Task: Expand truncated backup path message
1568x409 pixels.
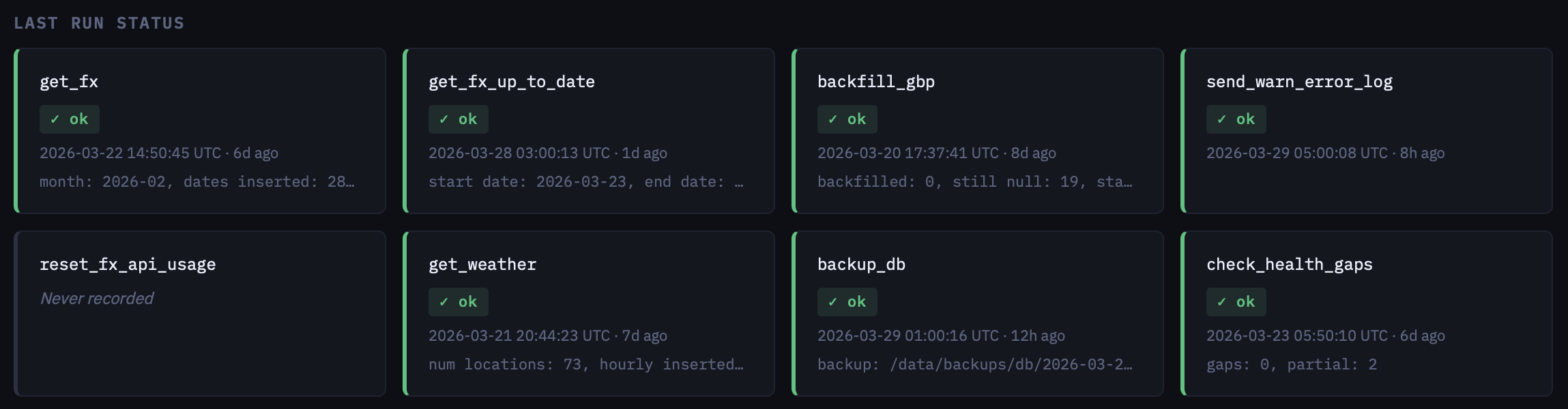Action: tap(974, 365)
